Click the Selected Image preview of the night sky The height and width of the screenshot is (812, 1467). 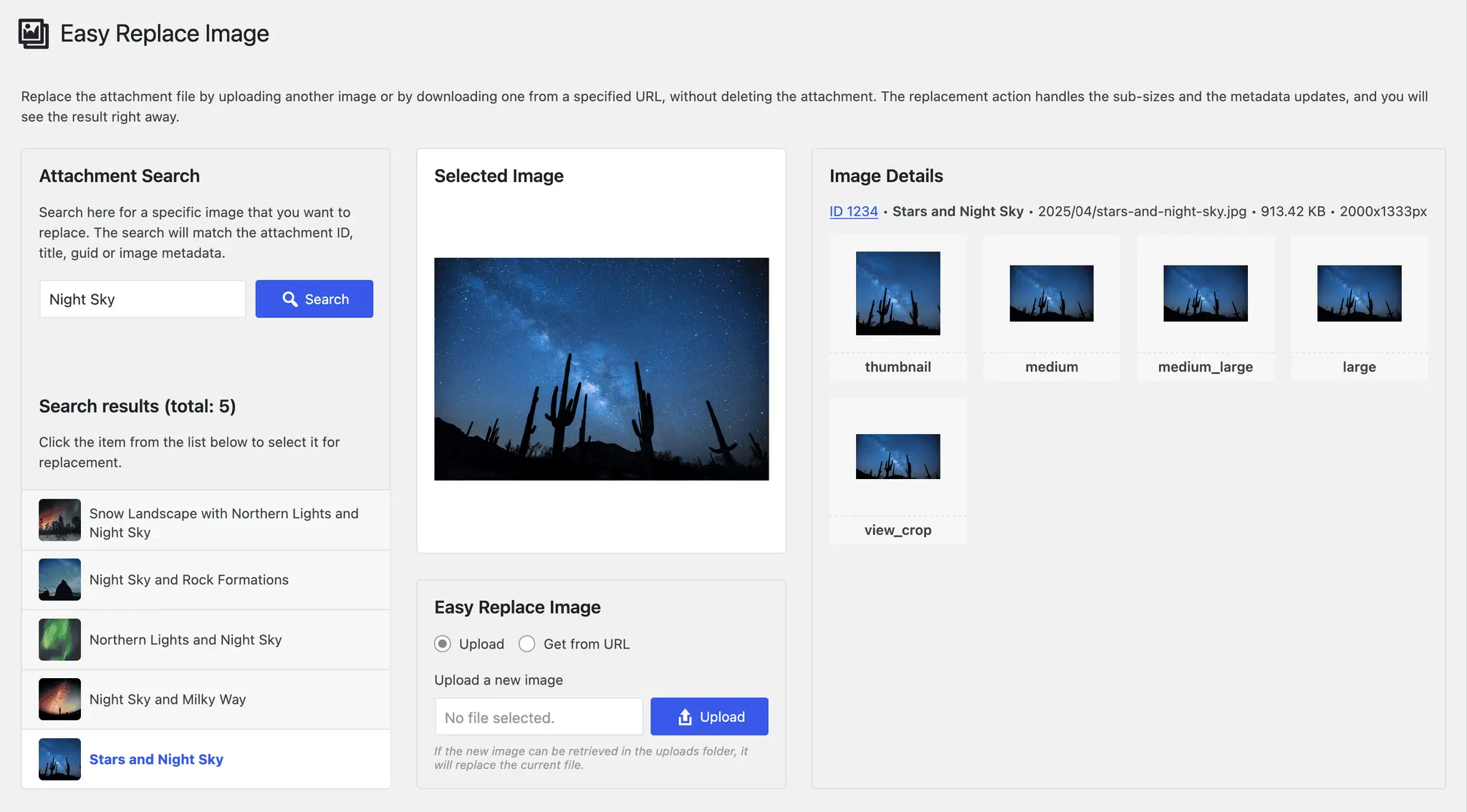602,368
